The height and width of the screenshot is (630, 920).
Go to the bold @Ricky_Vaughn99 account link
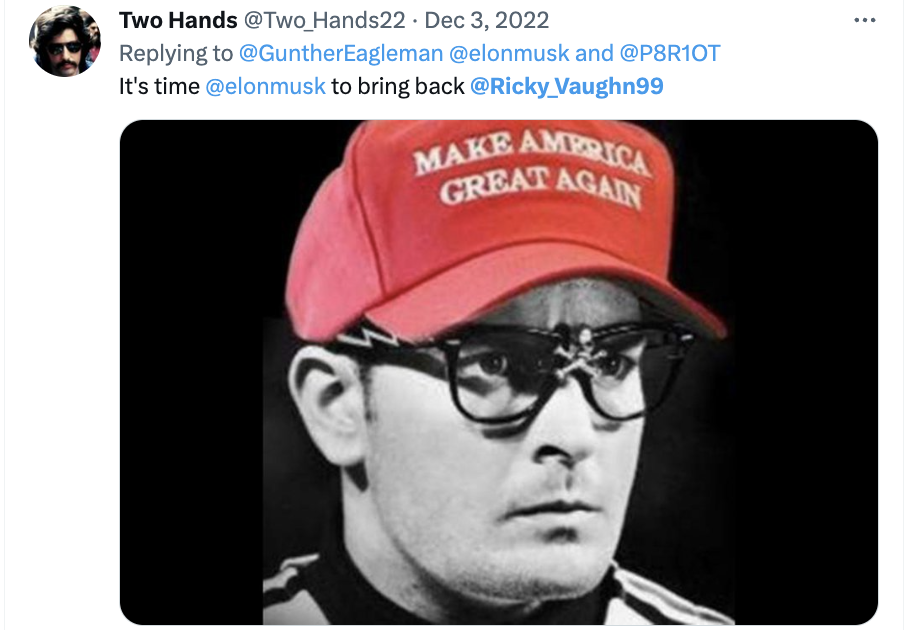click(x=567, y=86)
